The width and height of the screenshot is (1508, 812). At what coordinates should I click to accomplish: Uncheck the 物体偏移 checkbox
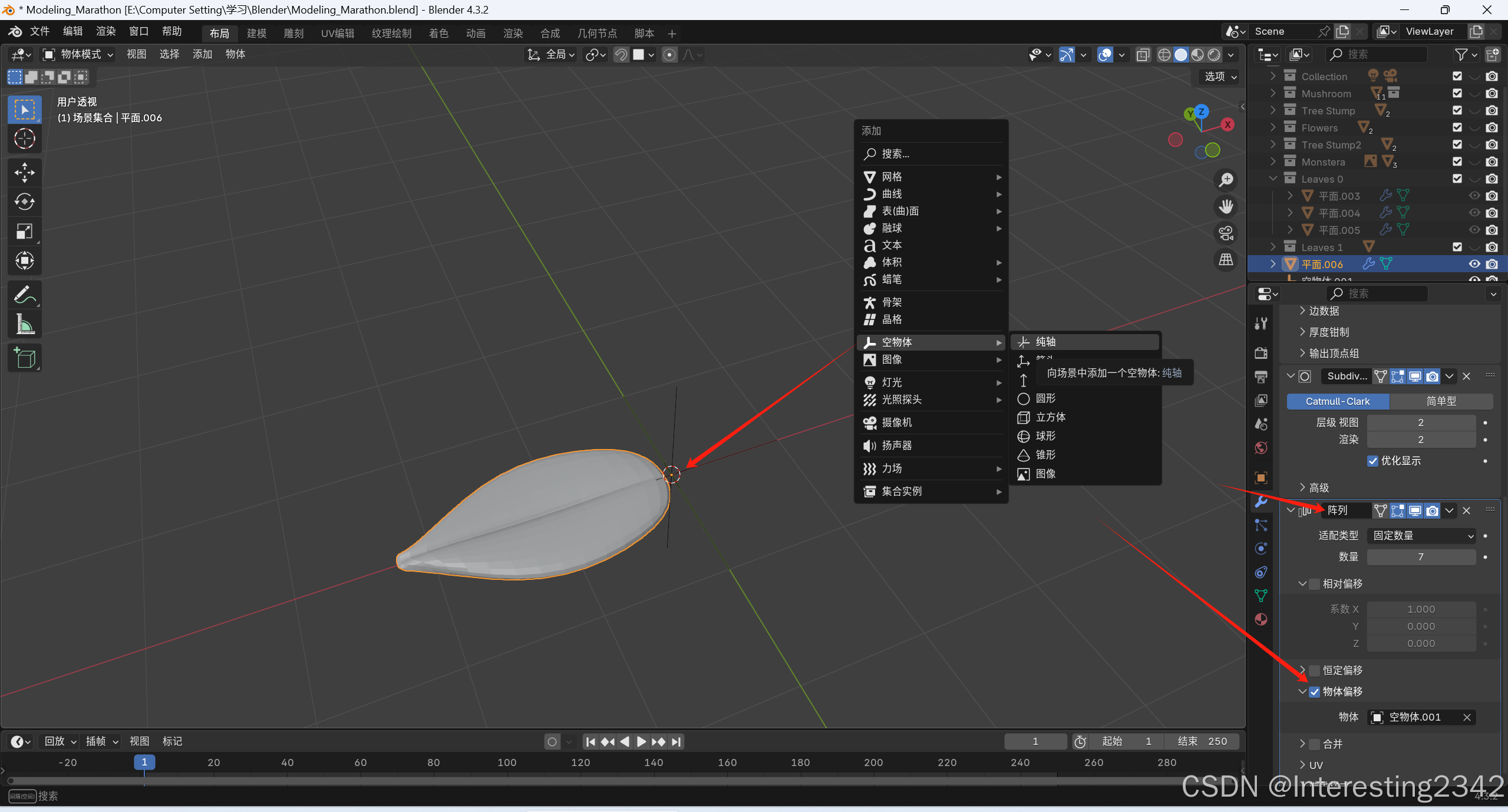tap(1315, 692)
